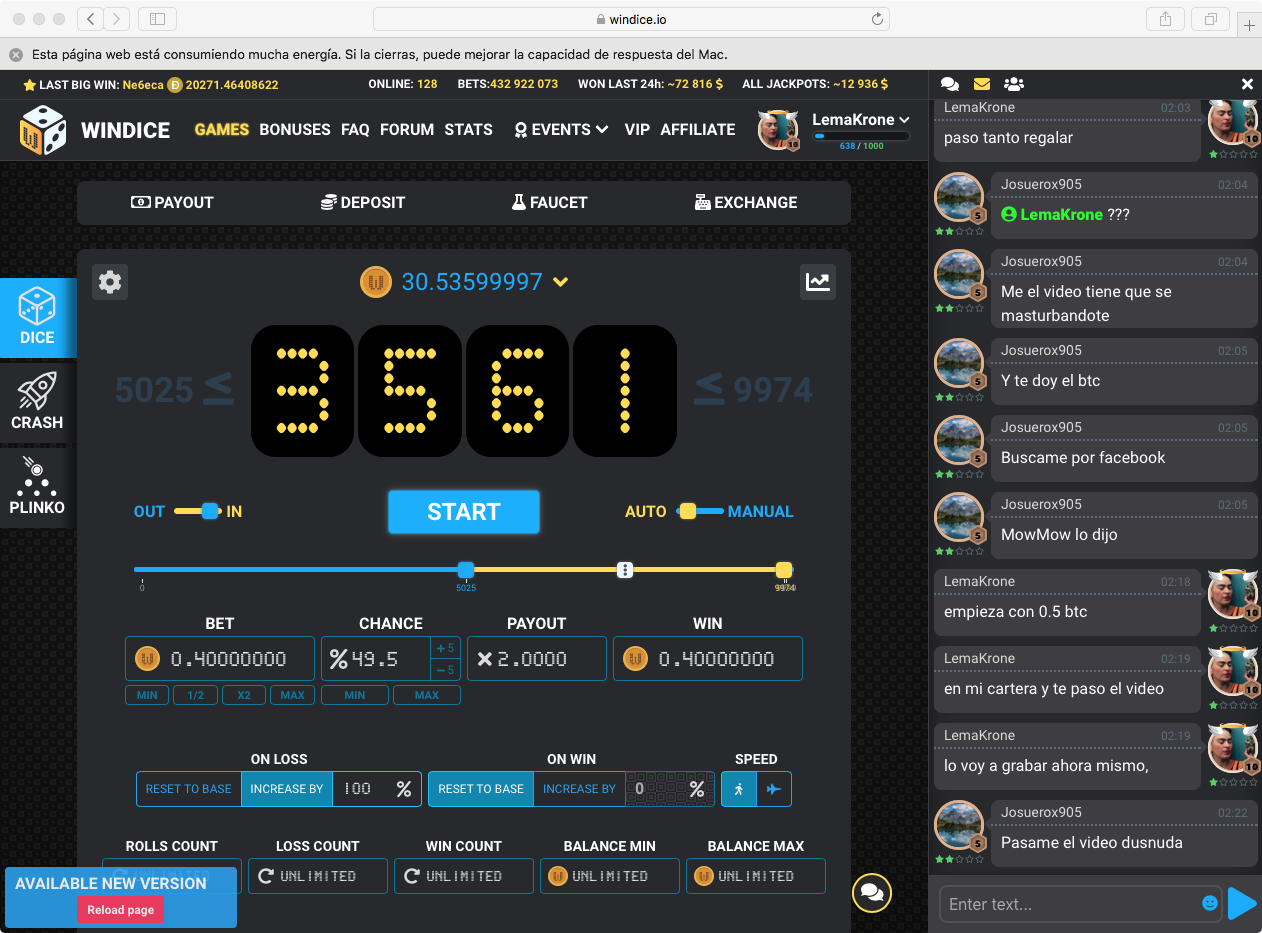Open the GAMES menu item
The width and height of the screenshot is (1262, 933).
pos(222,129)
